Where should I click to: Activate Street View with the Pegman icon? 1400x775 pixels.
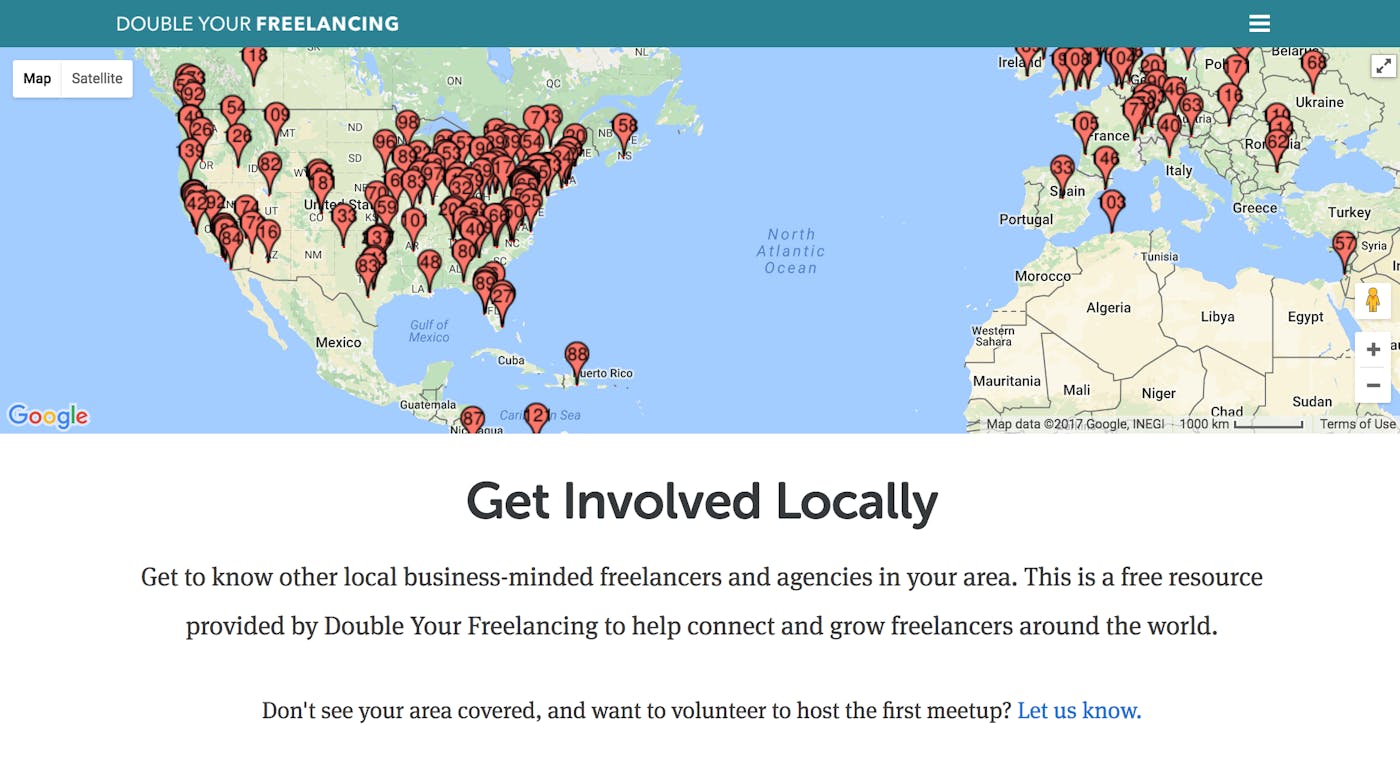1375,300
